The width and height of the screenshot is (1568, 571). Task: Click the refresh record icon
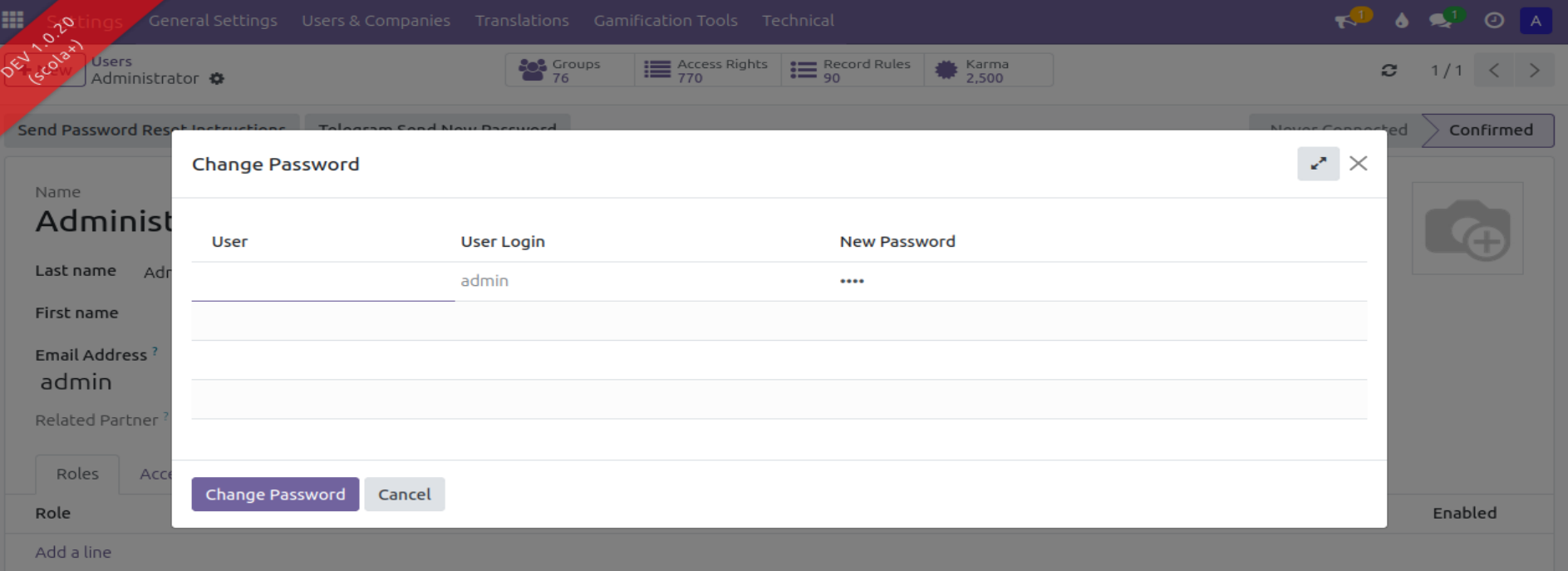tap(1389, 71)
